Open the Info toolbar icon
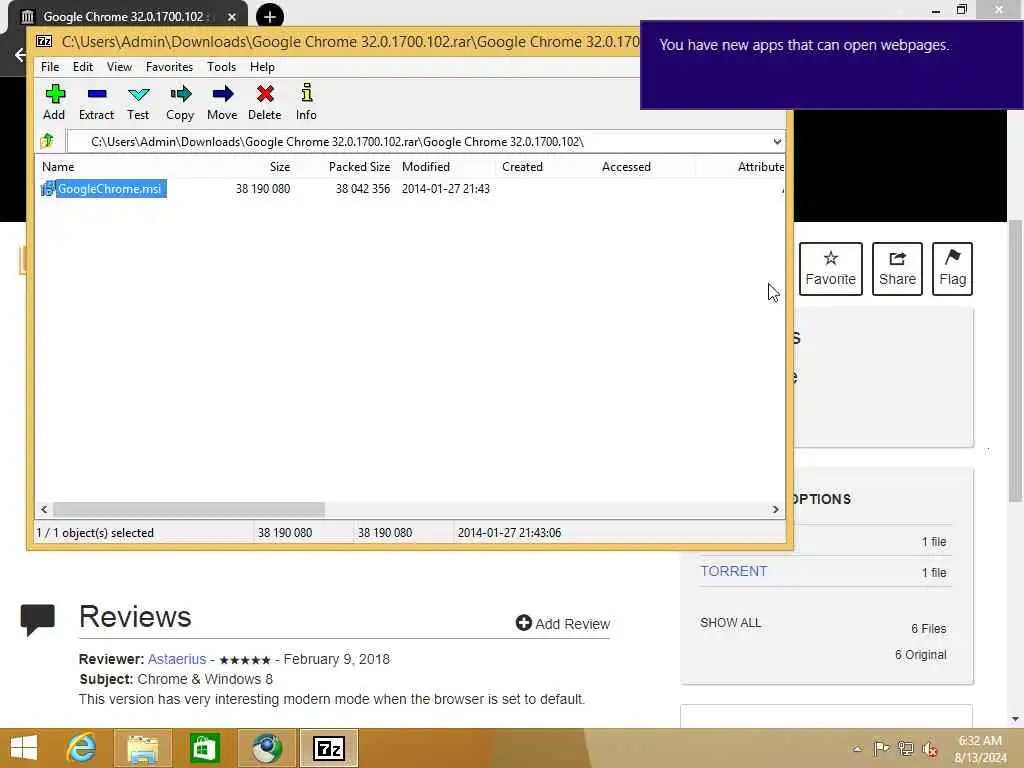Viewport: 1024px width, 768px height. point(306,102)
